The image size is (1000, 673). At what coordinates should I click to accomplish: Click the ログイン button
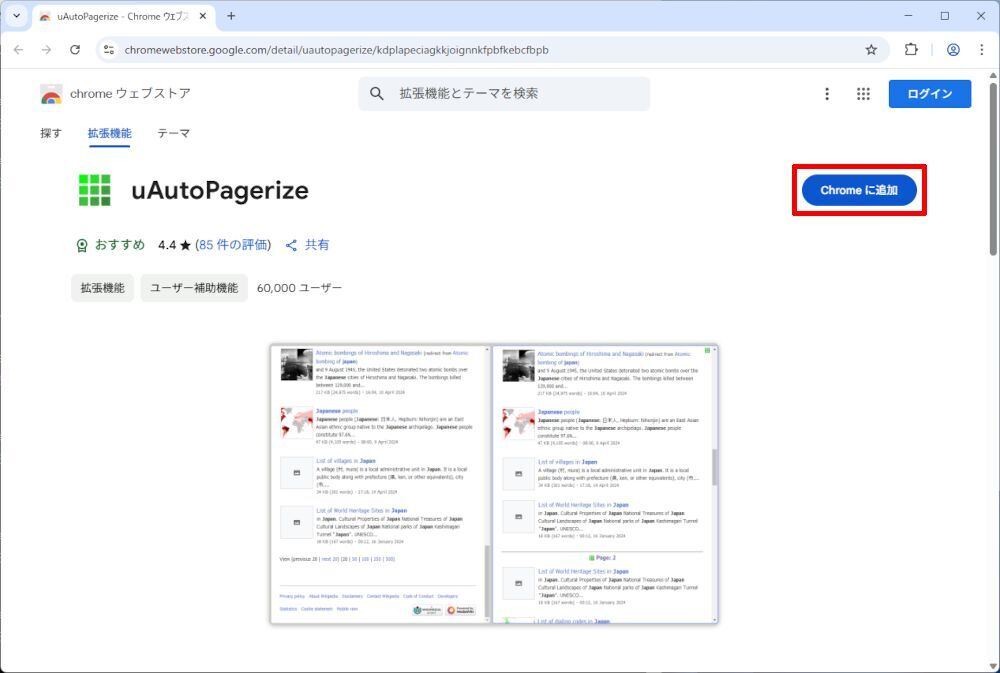(x=930, y=94)
